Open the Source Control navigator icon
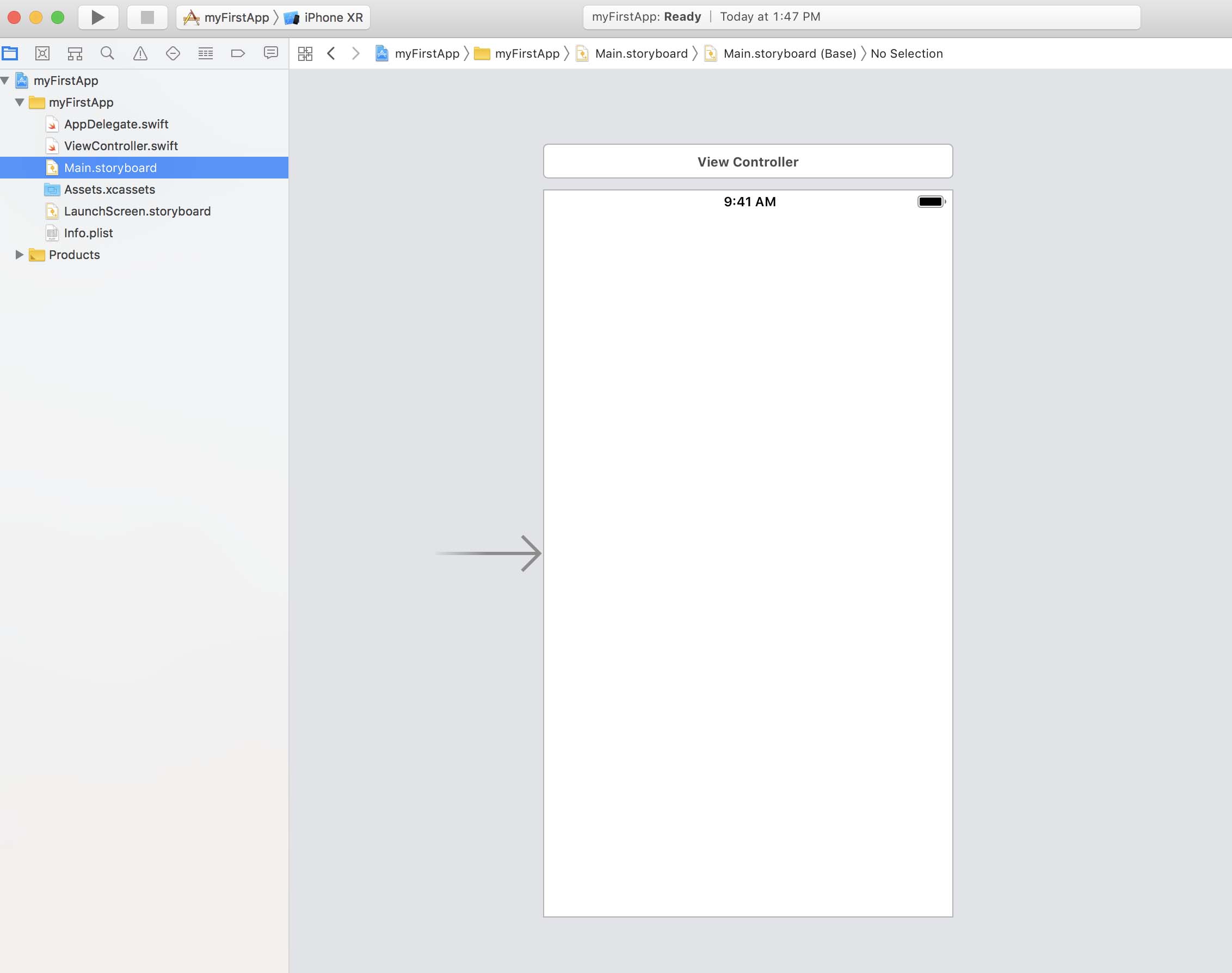 tap(42, 53)
